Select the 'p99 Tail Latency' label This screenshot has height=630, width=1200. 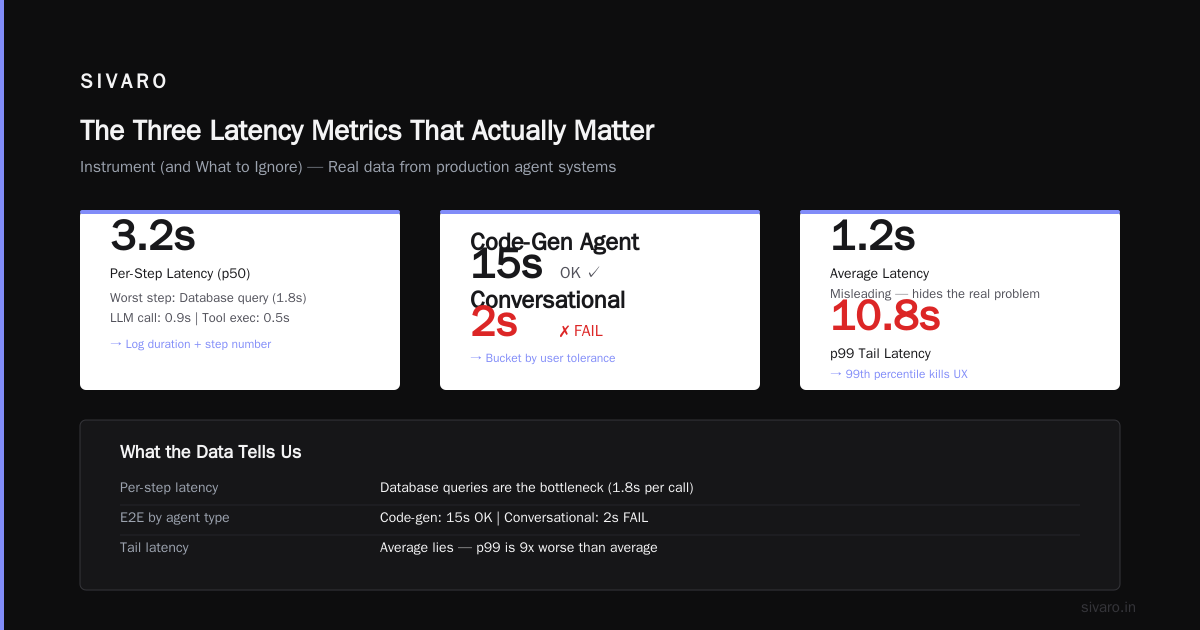[881, 353]
